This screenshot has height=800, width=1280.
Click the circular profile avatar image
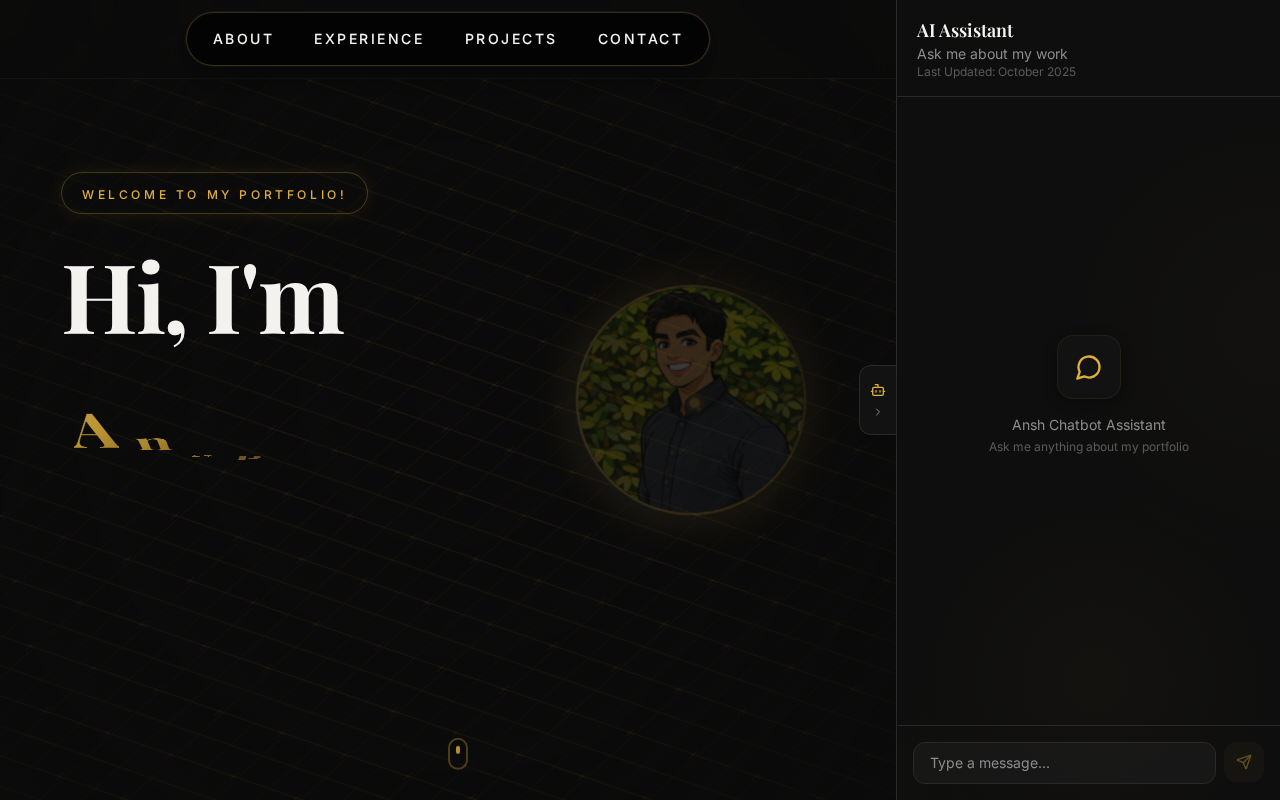(x=691, y=400)
